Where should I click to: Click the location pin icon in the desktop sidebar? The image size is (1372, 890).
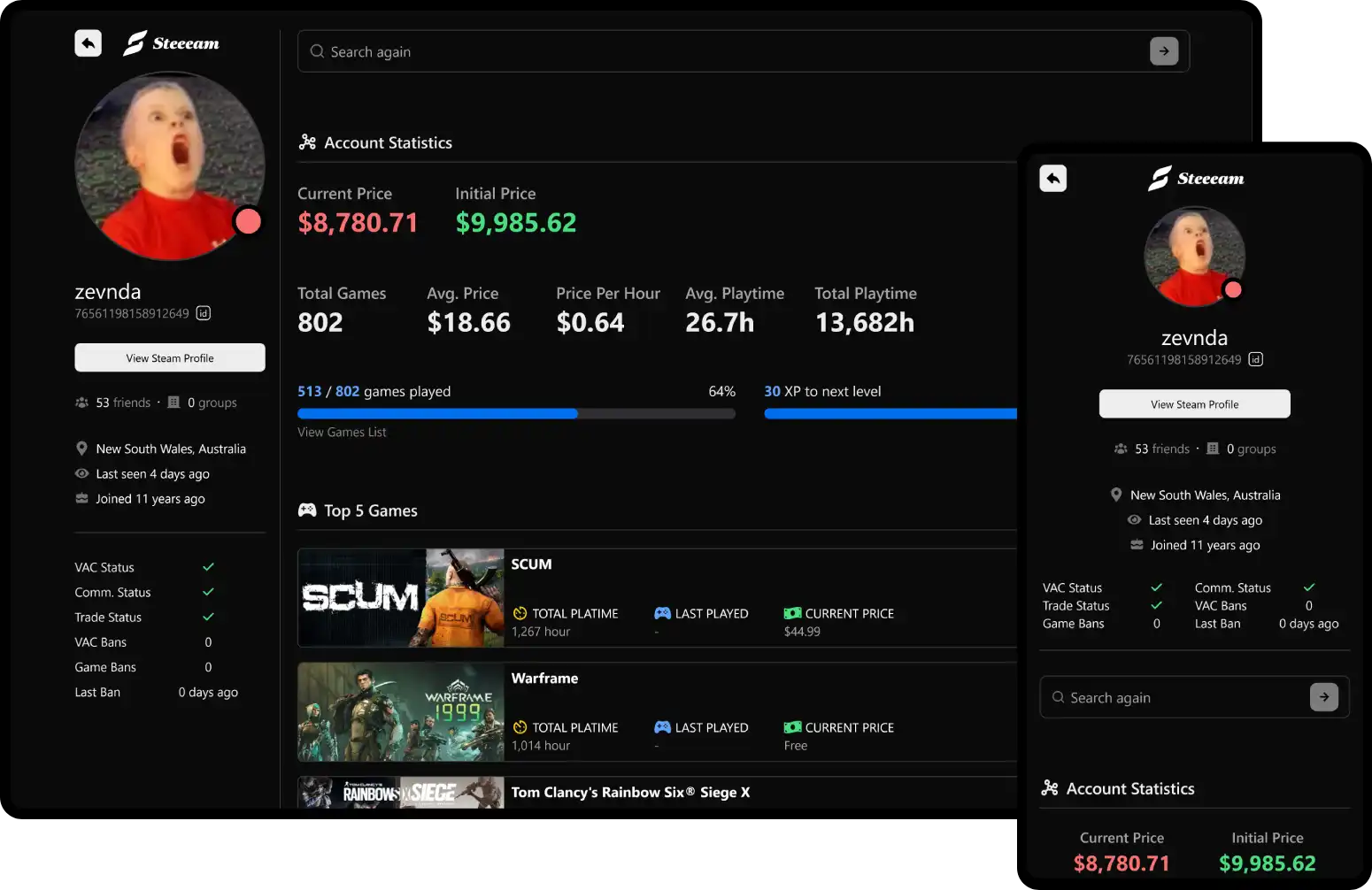pyautogui.click(x=81, y=449)
